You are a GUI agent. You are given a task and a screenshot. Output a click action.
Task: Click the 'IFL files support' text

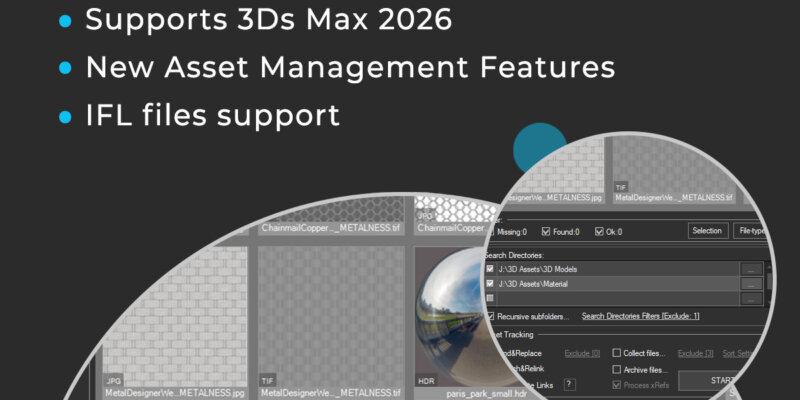pos(212,115)
